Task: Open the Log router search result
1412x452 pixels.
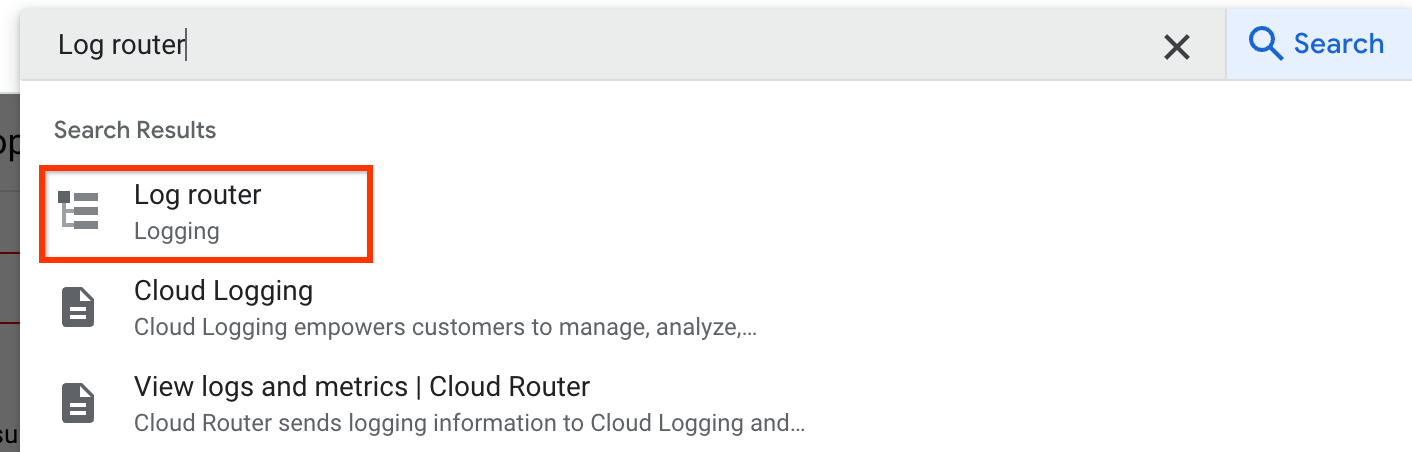Action: pos(198,195)
